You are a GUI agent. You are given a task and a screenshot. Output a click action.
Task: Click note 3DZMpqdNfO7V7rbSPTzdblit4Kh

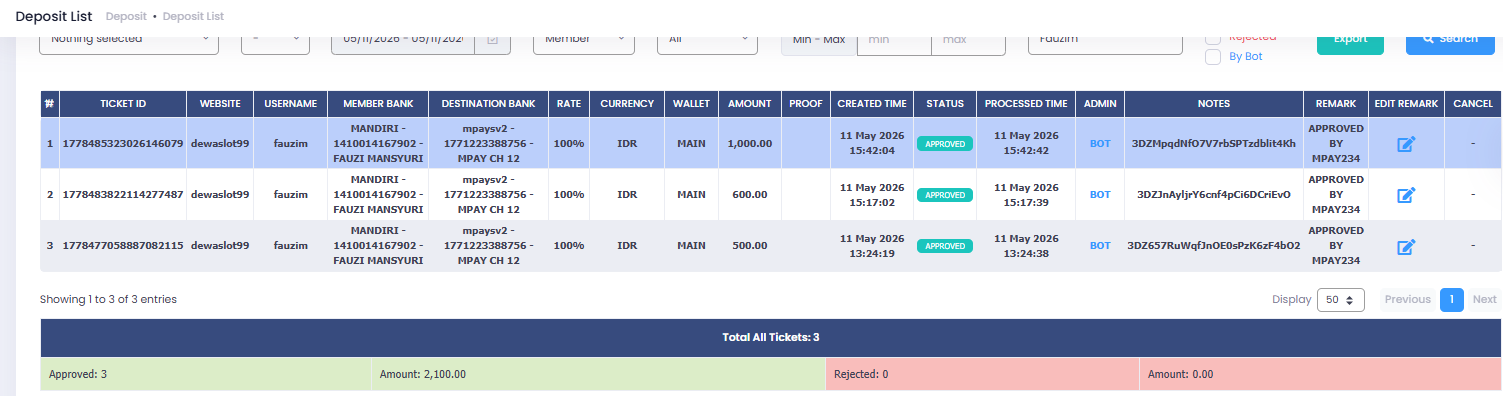coord(1213,144)
